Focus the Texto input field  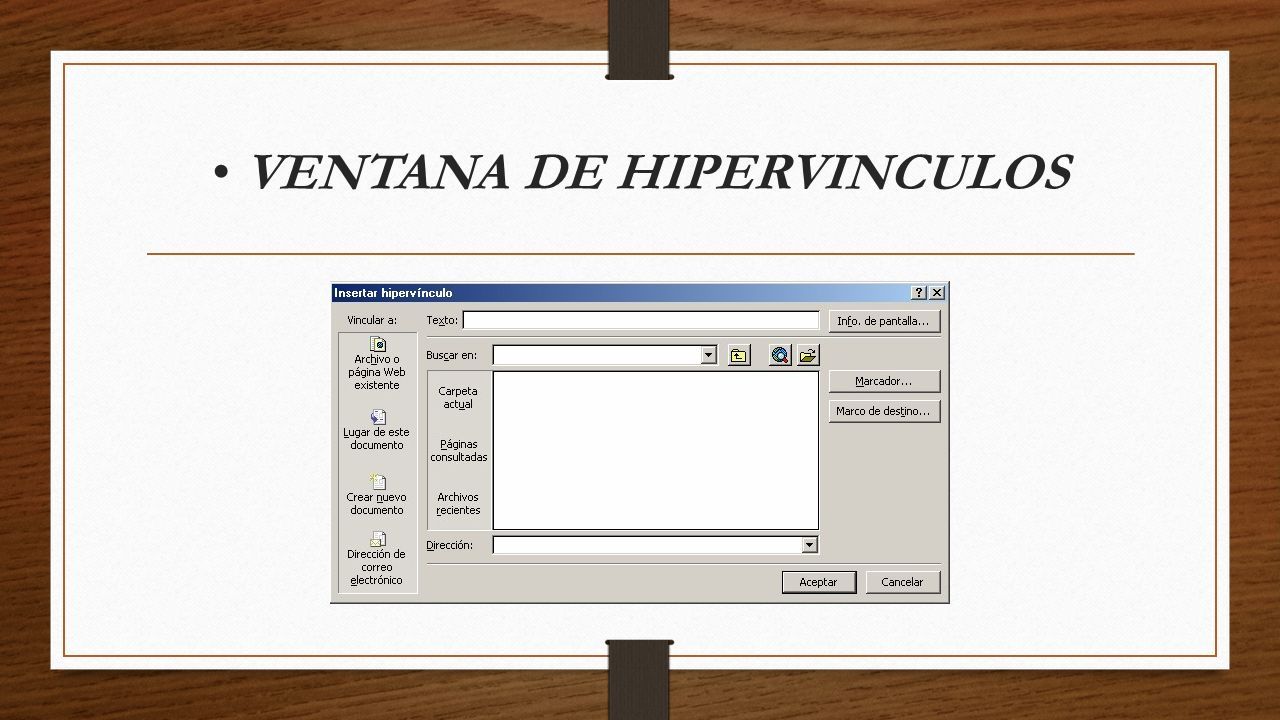click(x=641, y=320)
